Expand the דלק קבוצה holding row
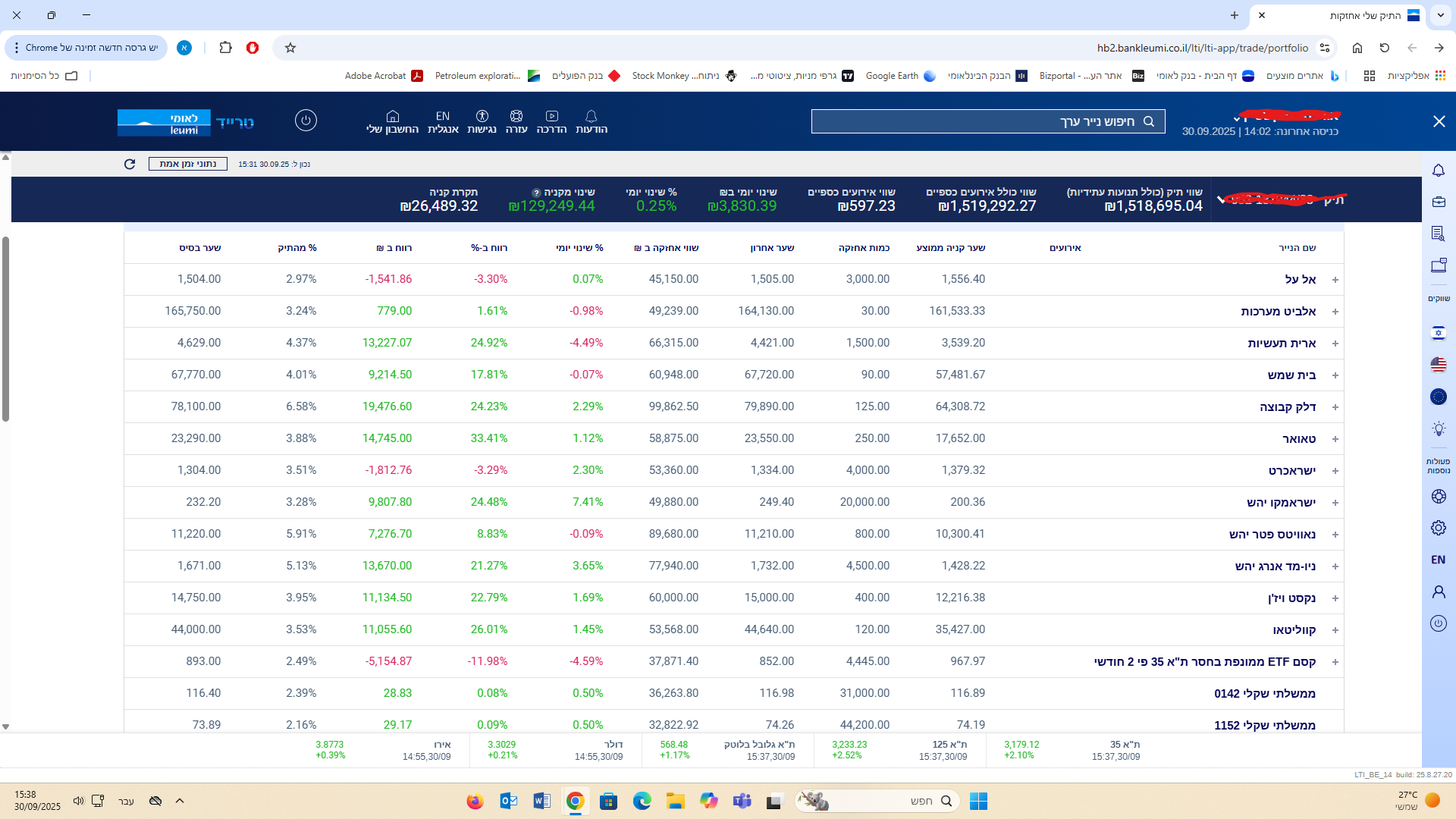The height and width of the screenshot is (819, 1456). coord(1335,407)
